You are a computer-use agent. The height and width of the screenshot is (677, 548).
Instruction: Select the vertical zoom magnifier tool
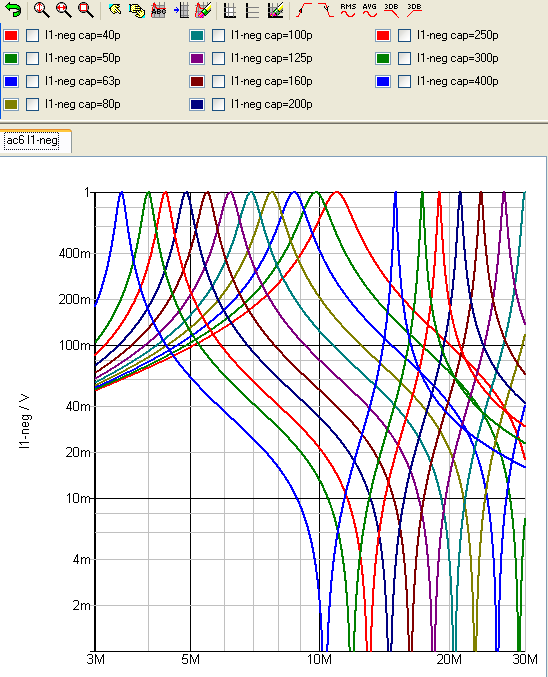[x=41, y=9]
